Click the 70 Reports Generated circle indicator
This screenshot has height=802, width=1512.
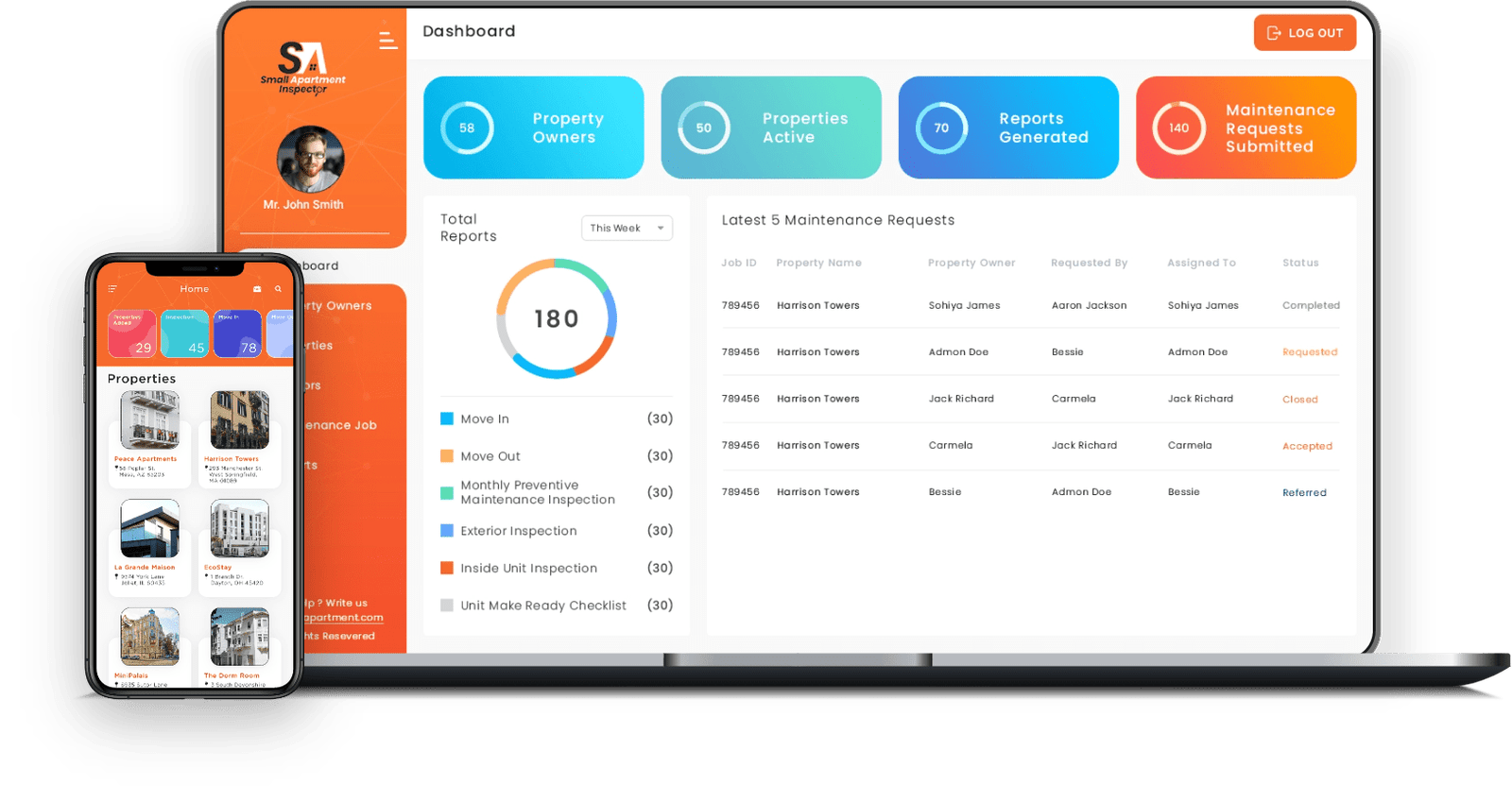point(941,128)
